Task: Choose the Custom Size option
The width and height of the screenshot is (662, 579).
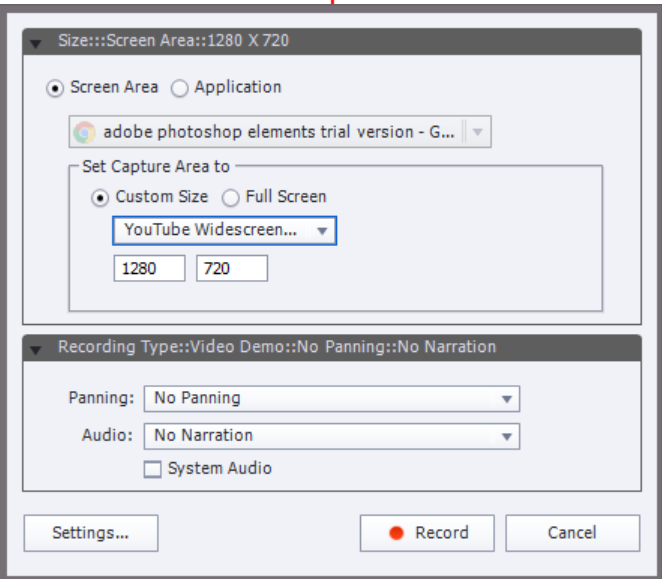Action: click(x=99, y=197)
